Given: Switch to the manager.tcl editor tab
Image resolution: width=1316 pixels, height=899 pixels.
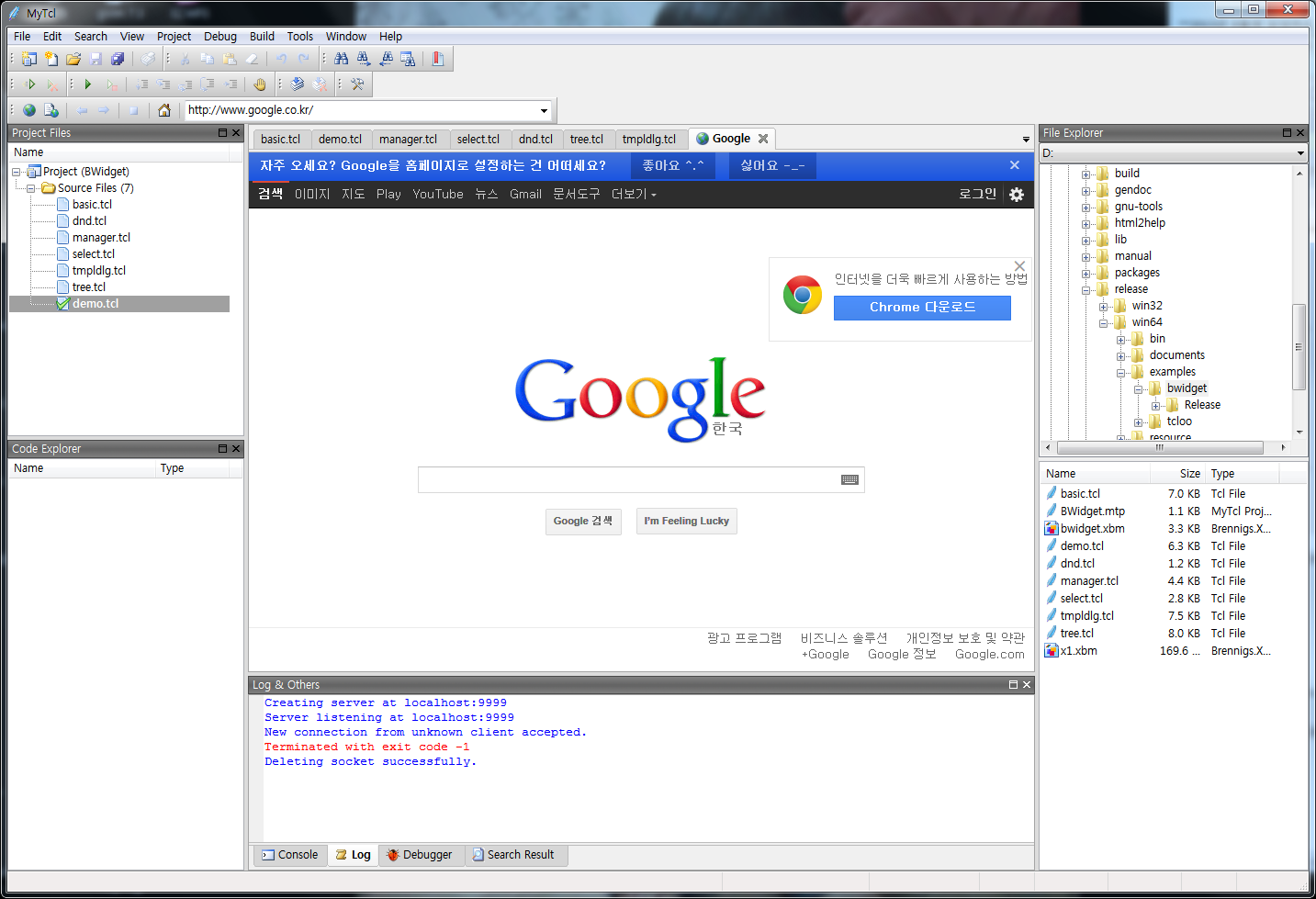Looking at the screenshot, I should (x=409, y=140).
